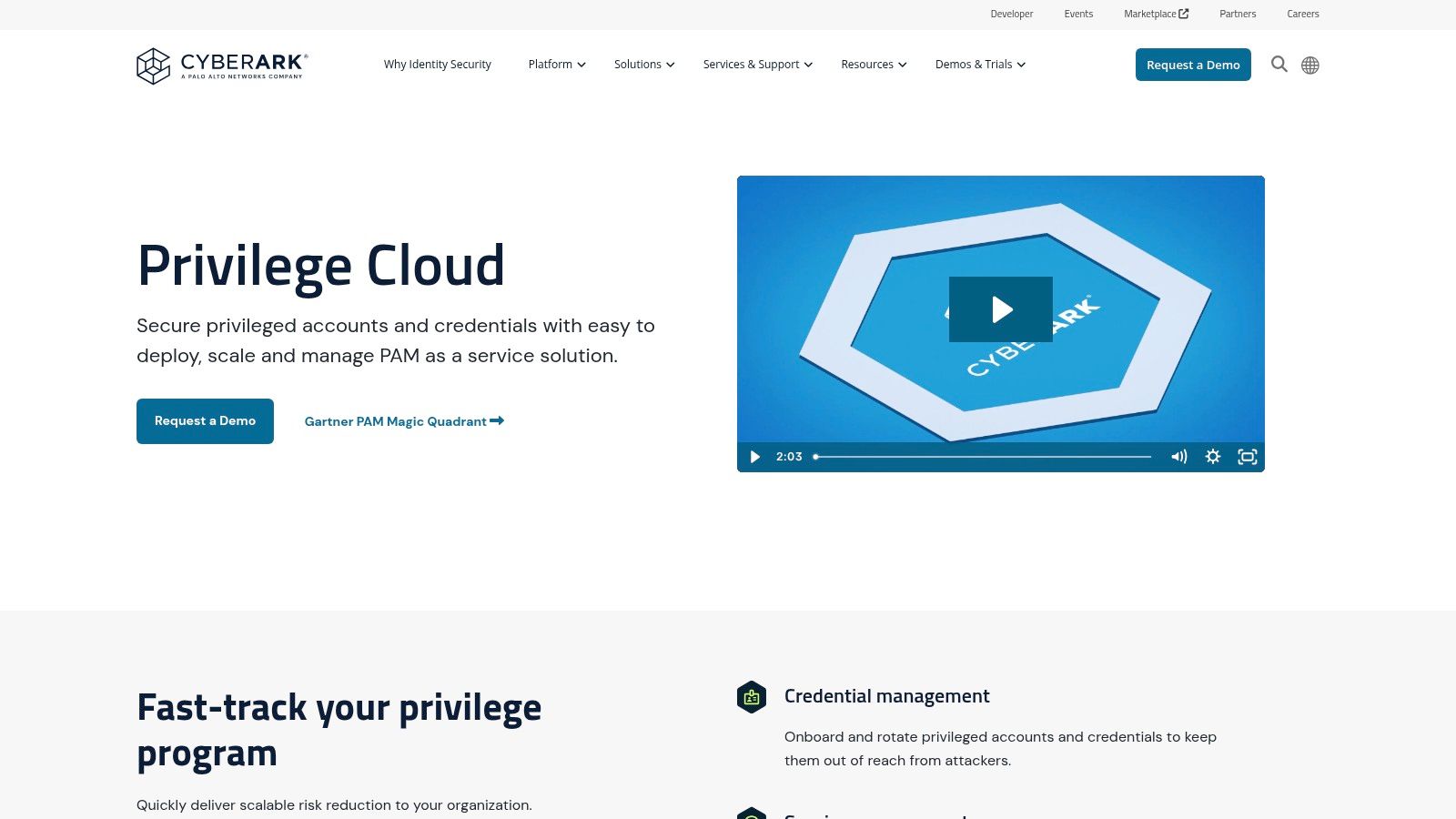This screenshot has height=819, width=1456.
Task: Open video settings gear icon
Action: click(1213, 457)
